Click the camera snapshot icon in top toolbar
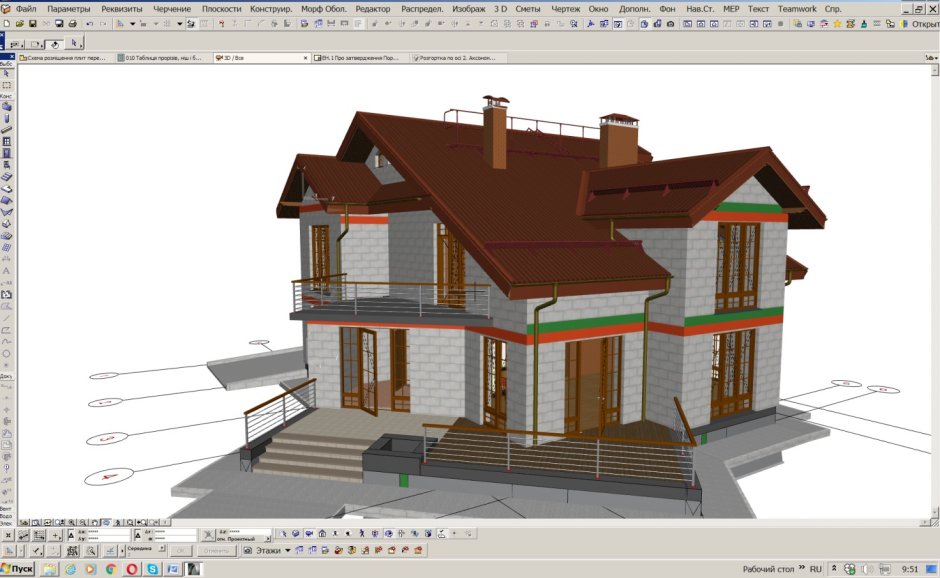Image resolution: width=940 pixels, height=578 pixels. (672, 23)
